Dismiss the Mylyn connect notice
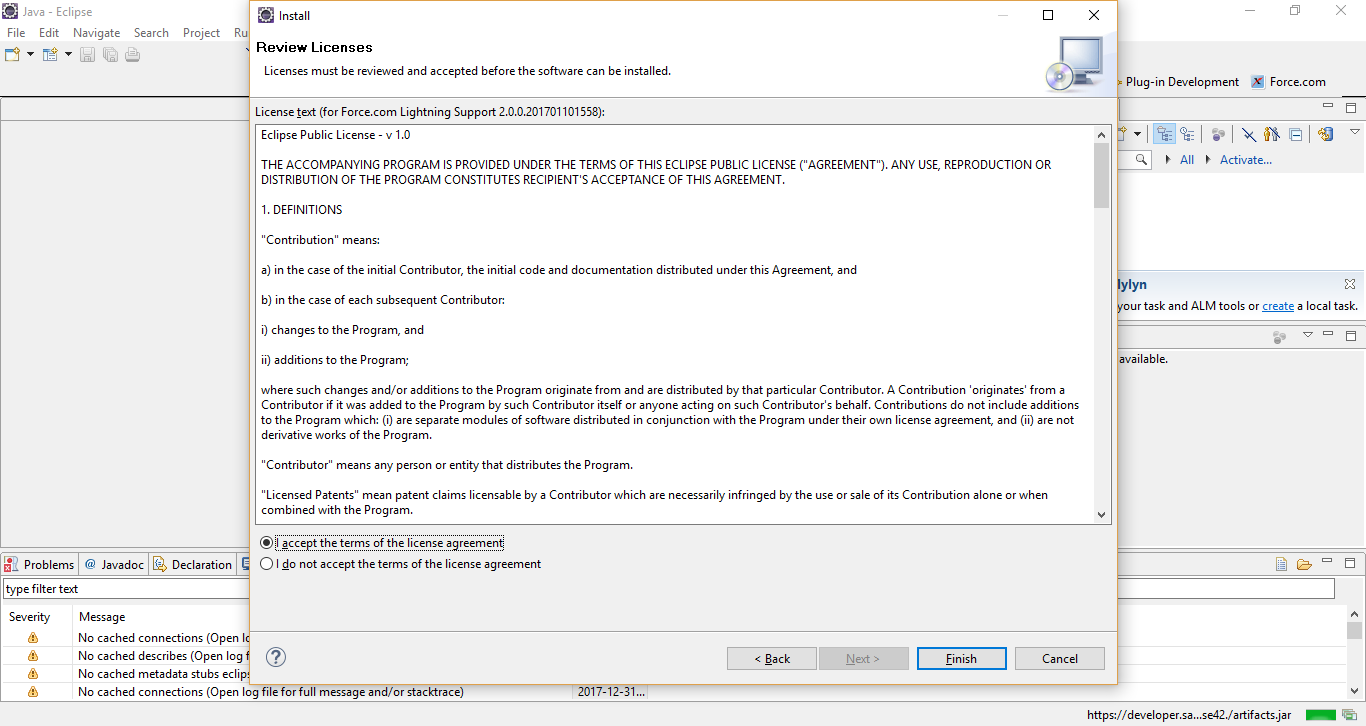The width and height of the screenshot is (1366, 726). tap(1349, 285)
